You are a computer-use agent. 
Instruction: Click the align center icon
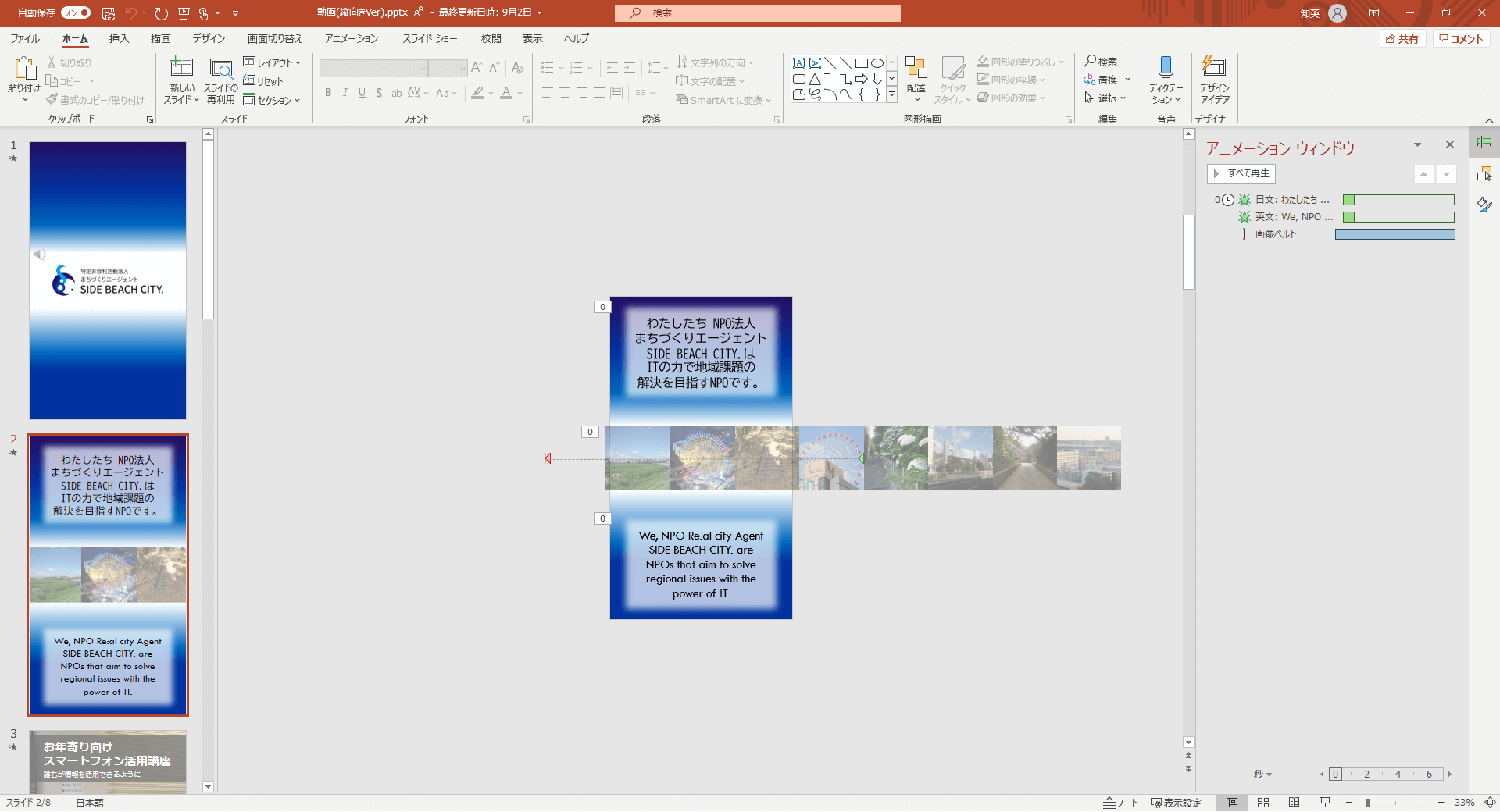point(565,93)
